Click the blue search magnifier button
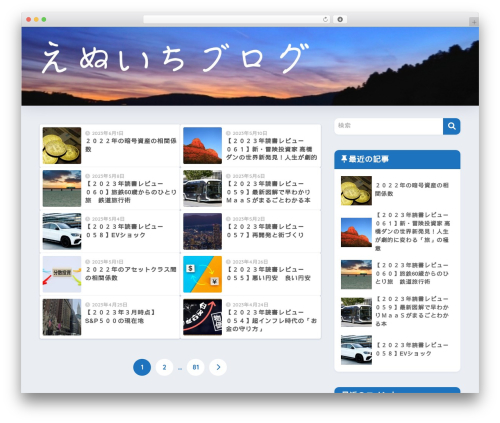The height and width of the screenshot is (423, 500). click(x=451, y=126)
